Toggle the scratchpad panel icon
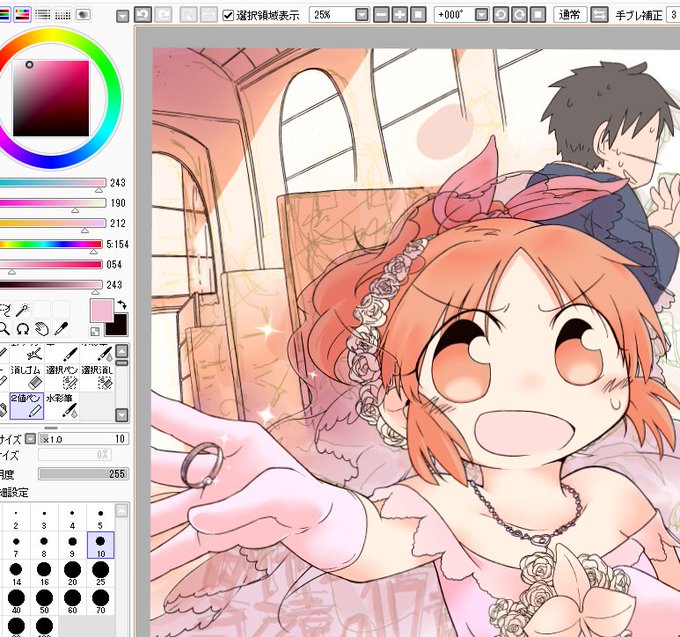Screen dimensions: 680x637 [83, 14]
